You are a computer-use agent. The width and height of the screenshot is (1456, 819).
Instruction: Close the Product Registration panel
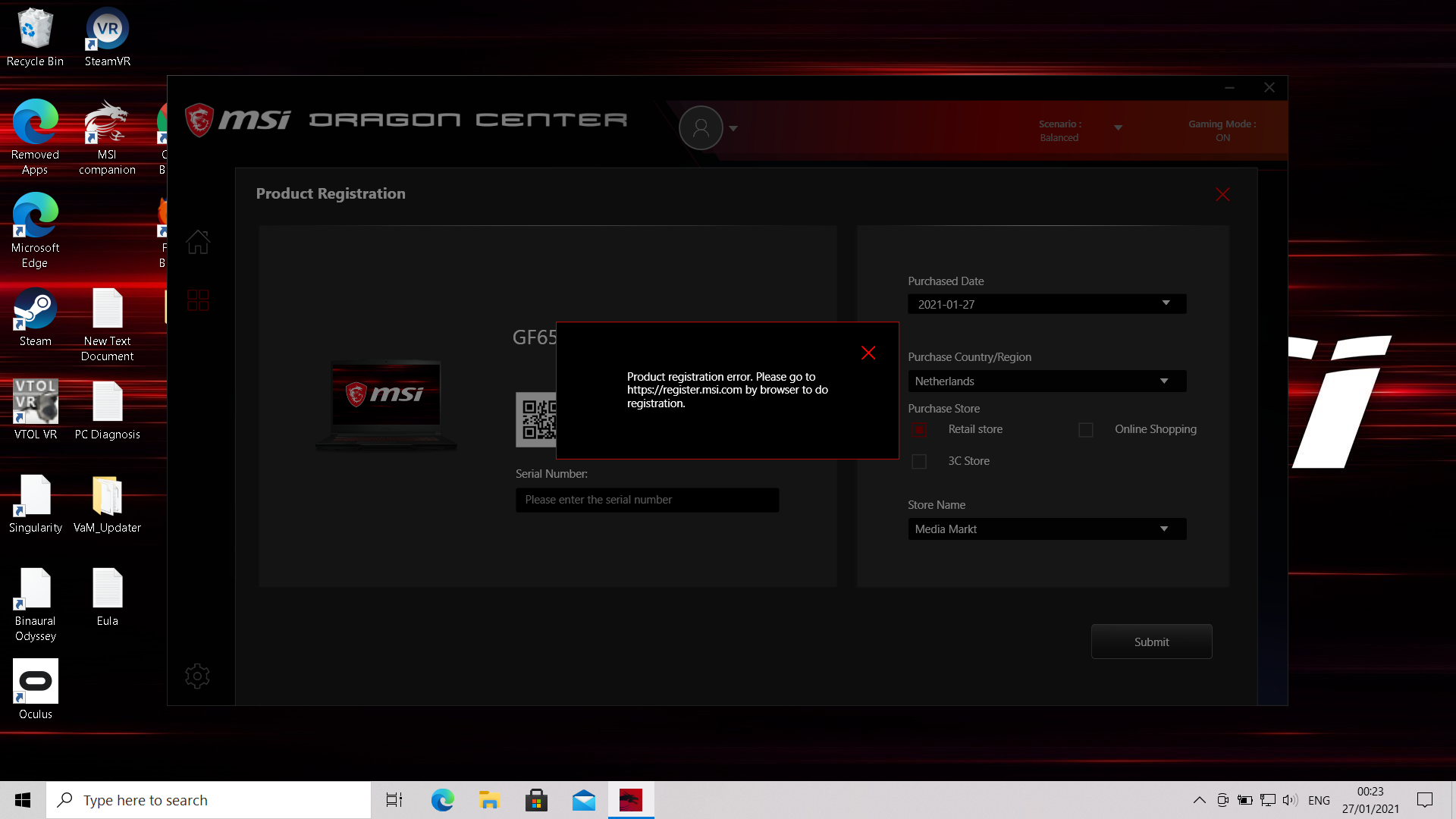tap(1222, 195)
